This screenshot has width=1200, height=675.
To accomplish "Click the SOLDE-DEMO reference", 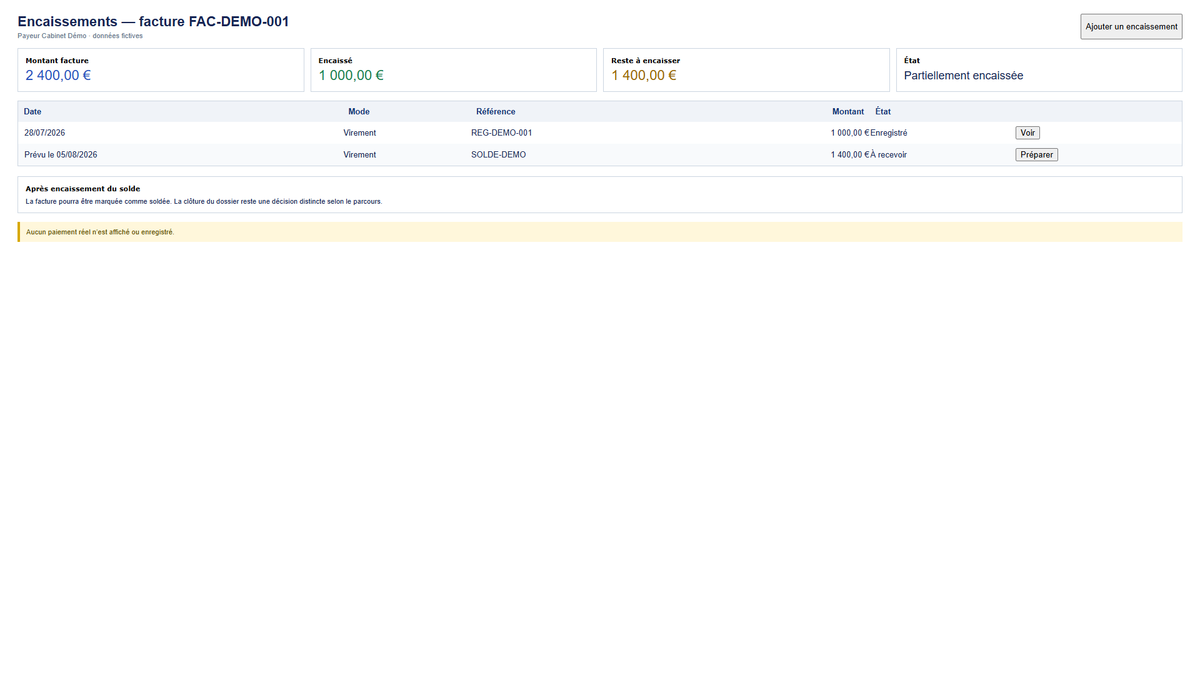I will [498, 155].
